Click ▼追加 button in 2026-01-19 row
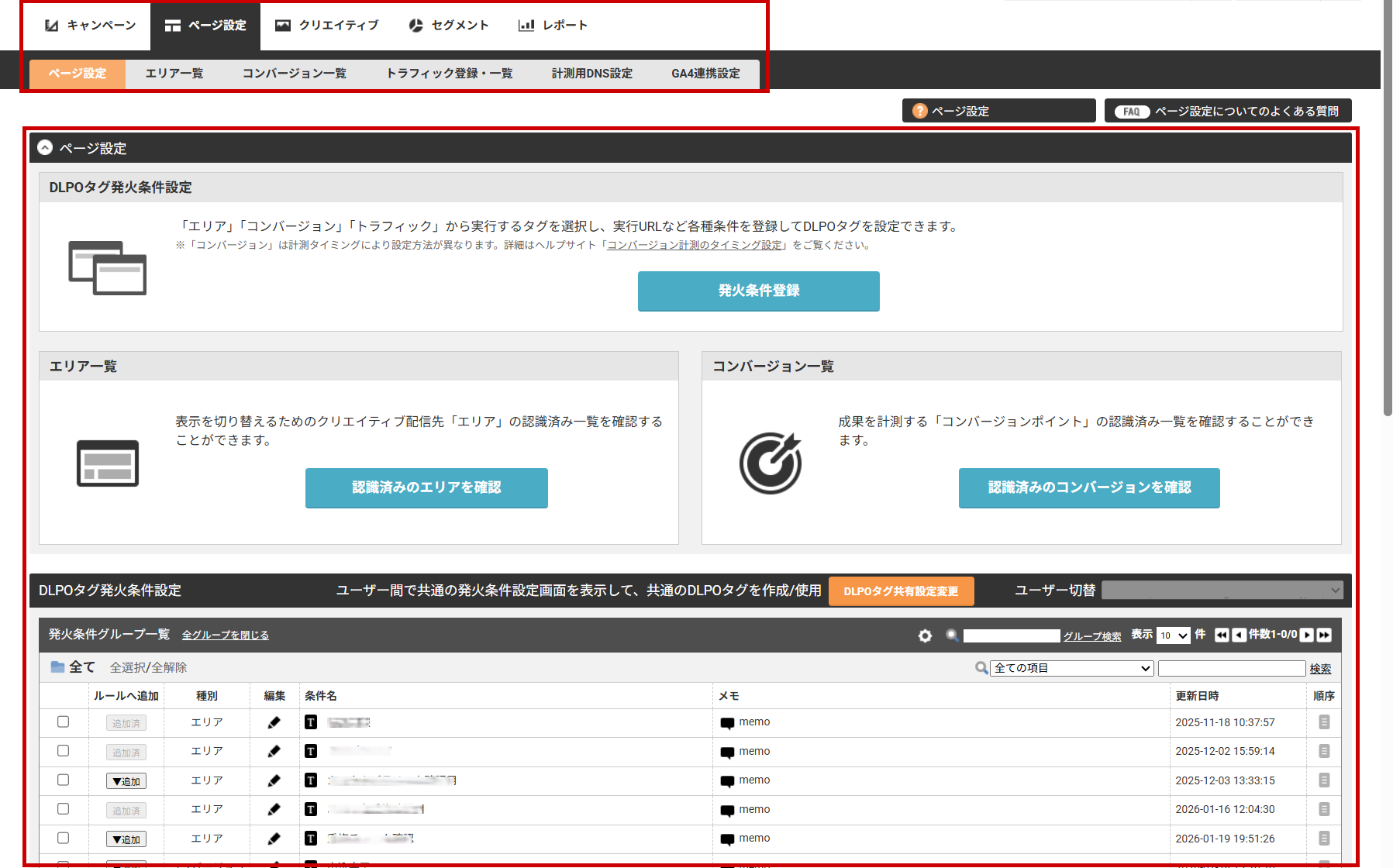The image size is (1393, 868). (126, 839)
